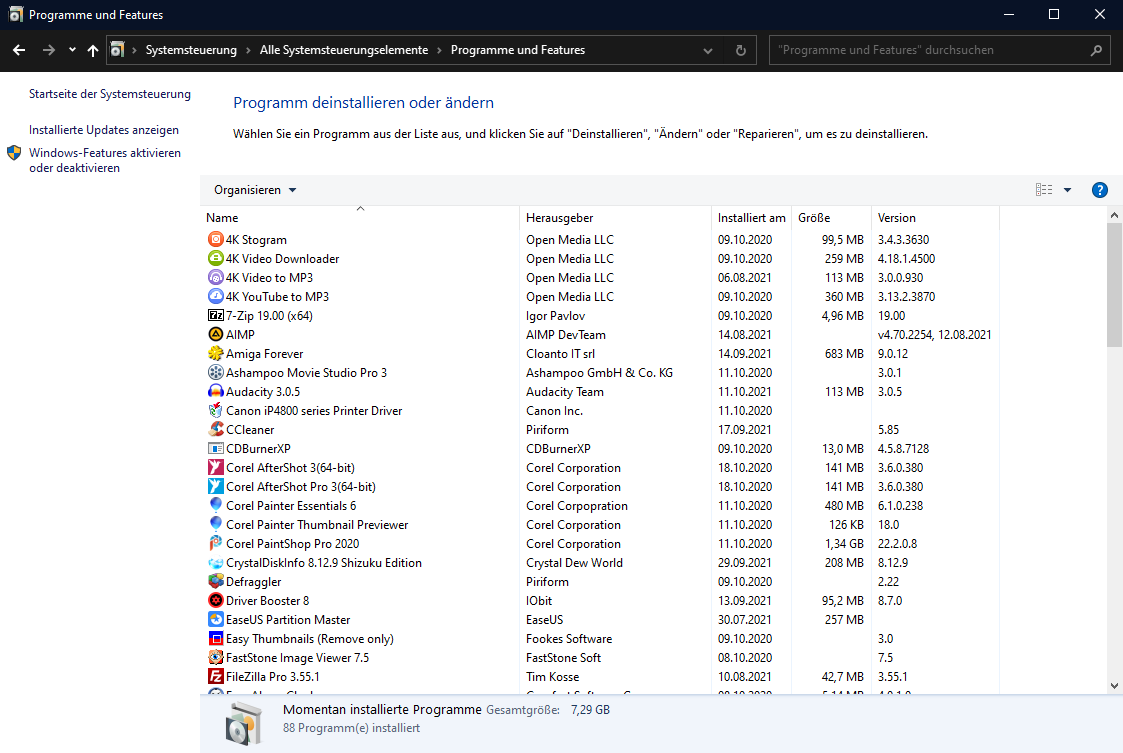This screenshot has width=1123, height=753.
Task: Open the help question mark icon
Action: 1100,190
